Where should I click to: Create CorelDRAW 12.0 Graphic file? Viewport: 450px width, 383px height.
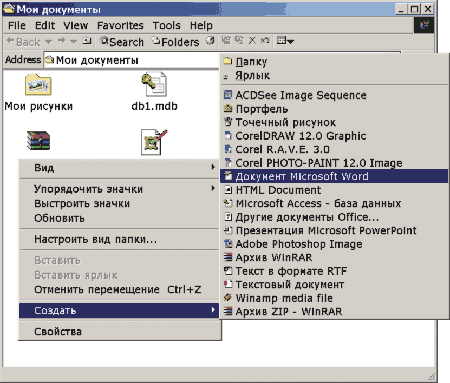(334, 136)
